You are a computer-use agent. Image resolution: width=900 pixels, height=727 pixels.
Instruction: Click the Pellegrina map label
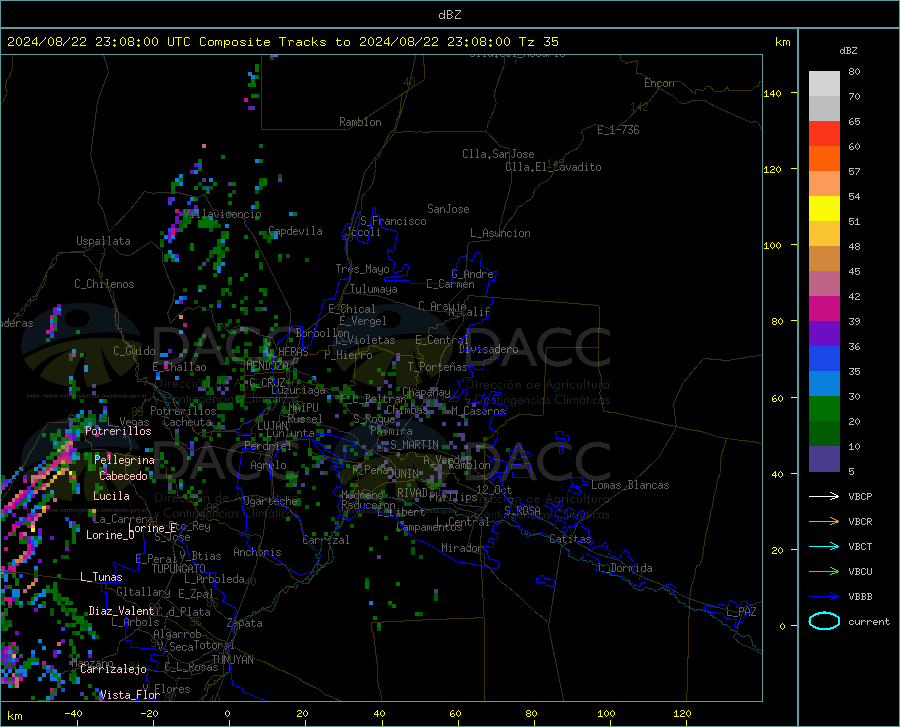[124, 460]
